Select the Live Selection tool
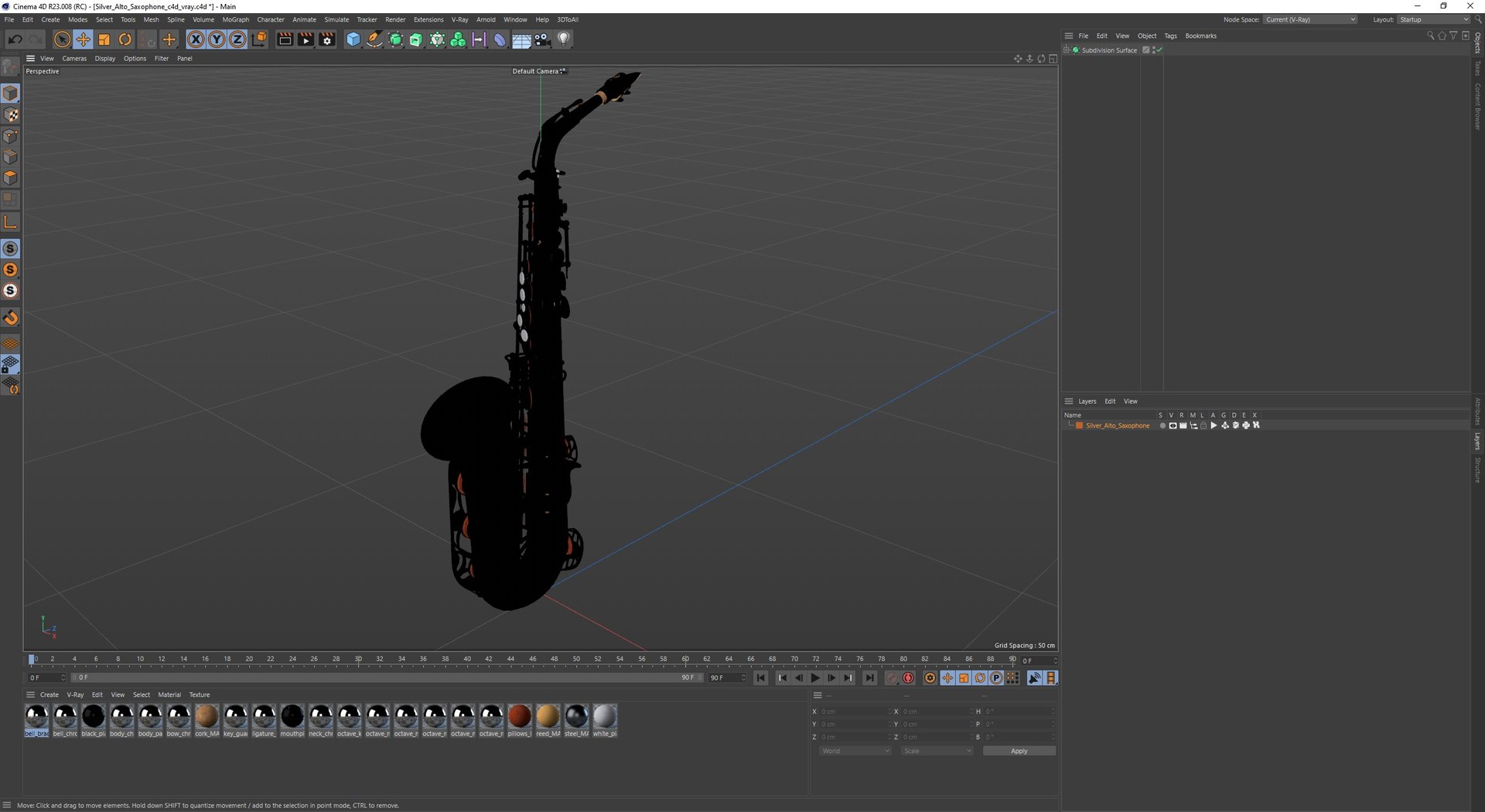 coord(63,39)
